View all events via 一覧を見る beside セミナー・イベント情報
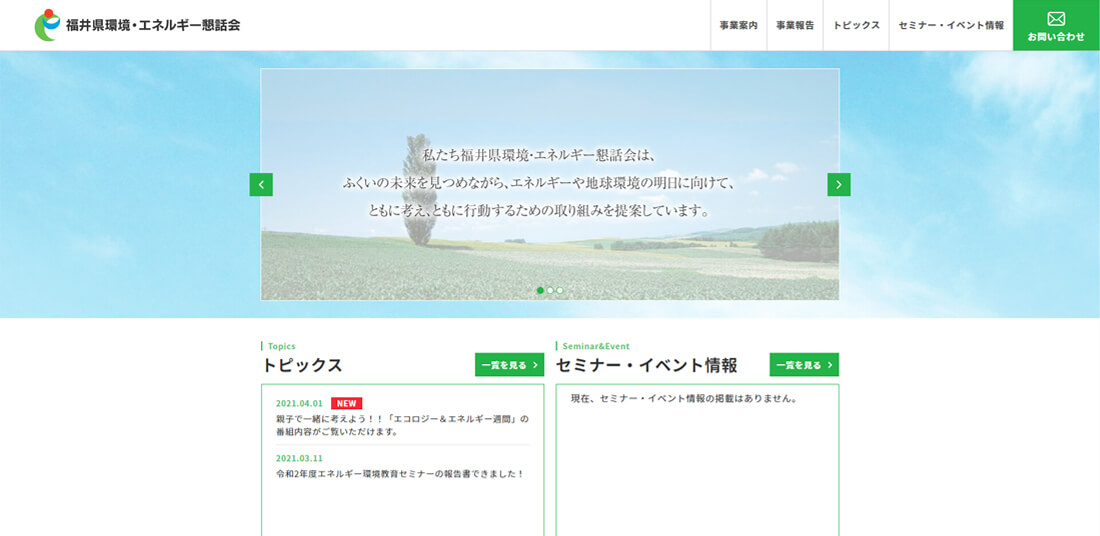1100x536 pixels. click(804, 365)
